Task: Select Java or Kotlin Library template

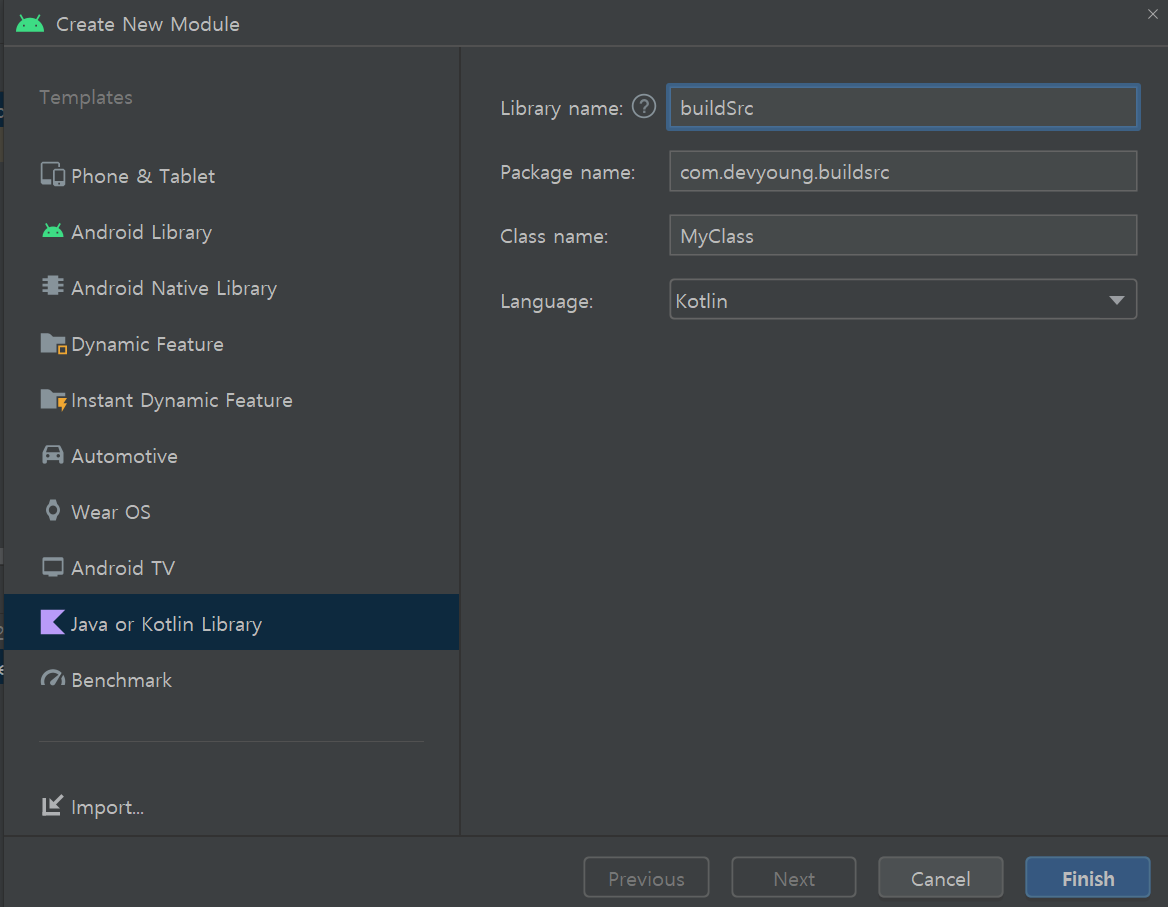Action: click(231, 623)
